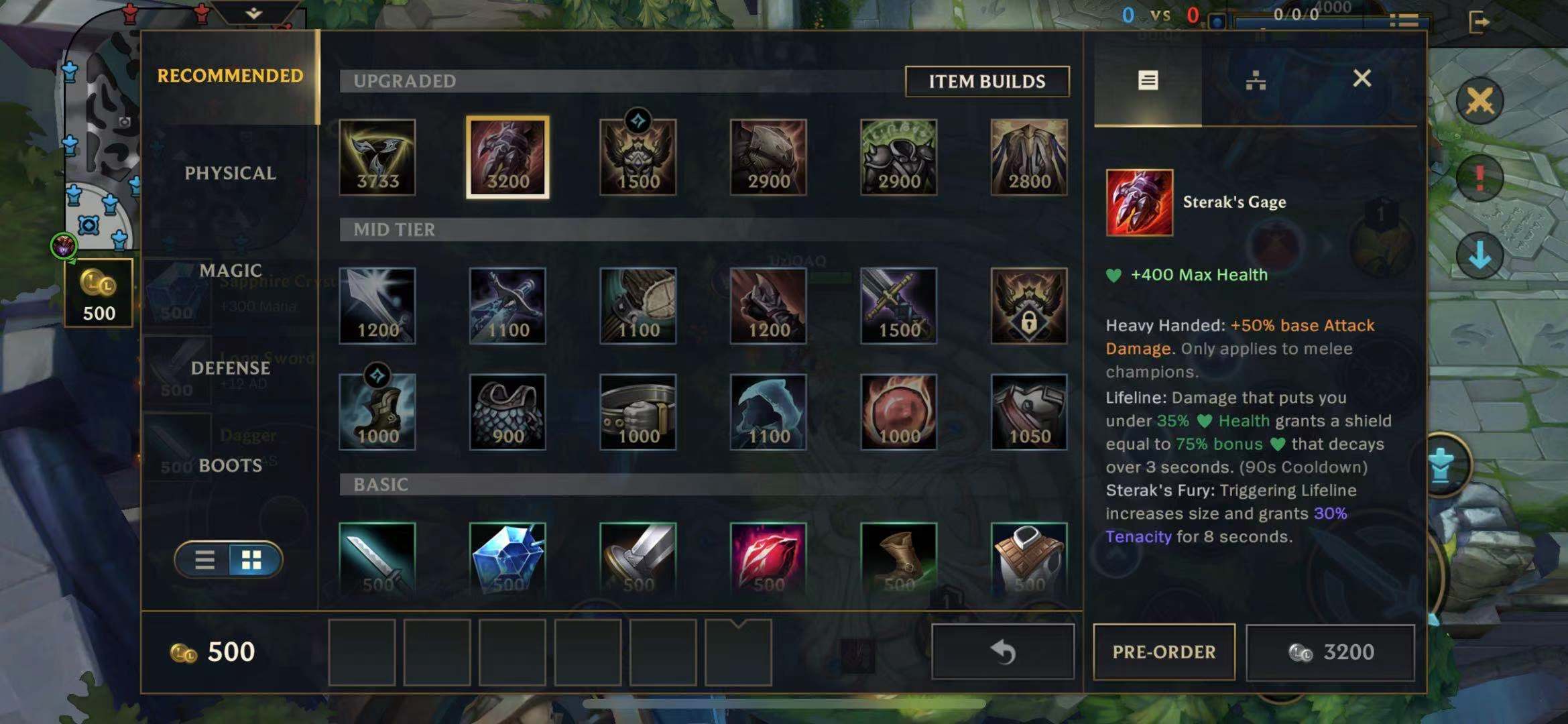Click the first empty inventory slot
Image resolution: width=1568 pixels, height=724 pixels.
(x=362, y=652)
